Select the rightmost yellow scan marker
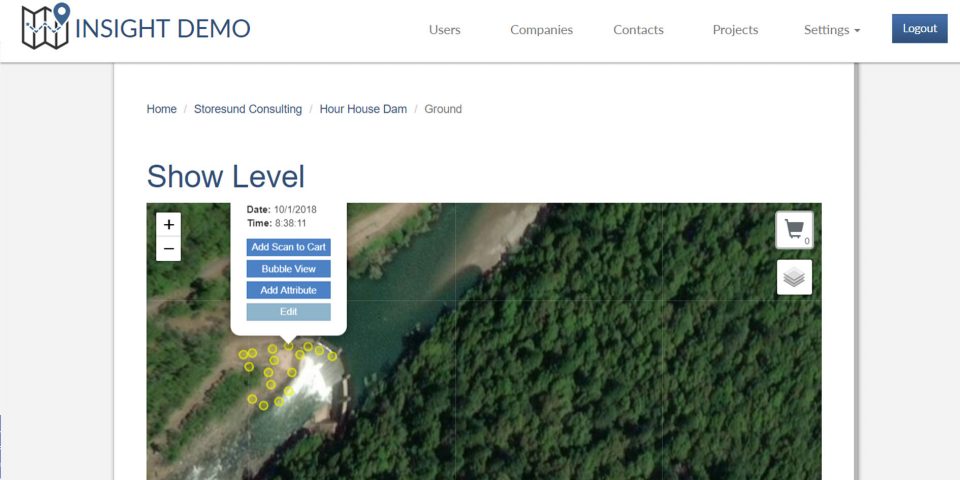960x480 pixels. pyautogui.click(x=332, y=356)
